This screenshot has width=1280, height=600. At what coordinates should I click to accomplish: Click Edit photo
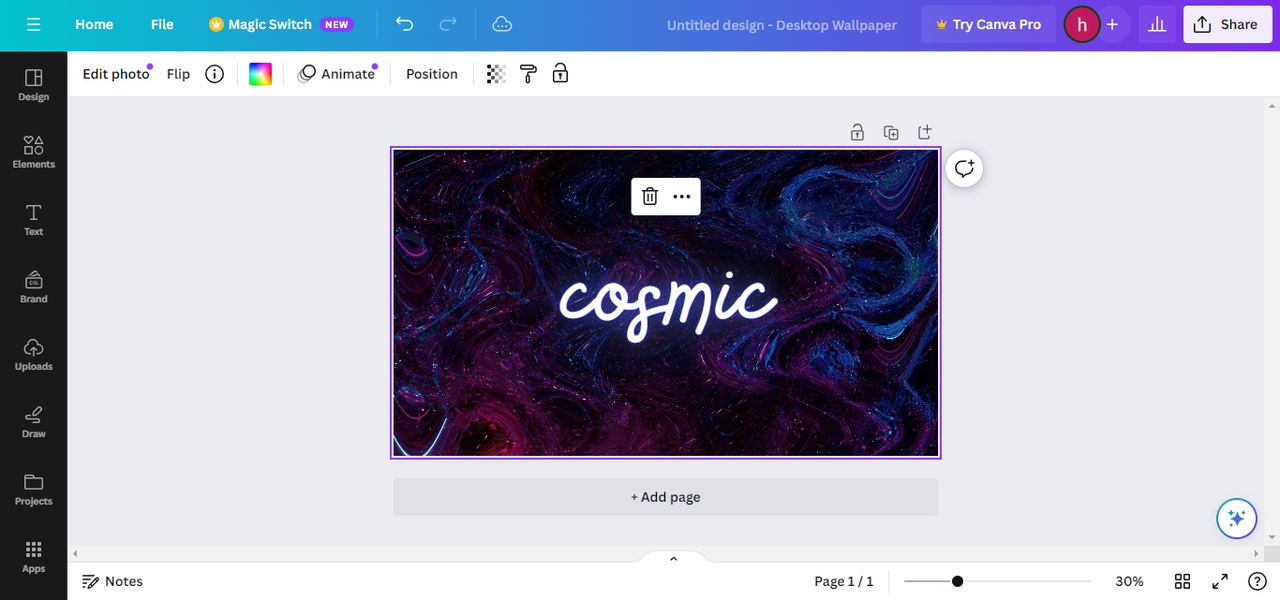point(116,74)
